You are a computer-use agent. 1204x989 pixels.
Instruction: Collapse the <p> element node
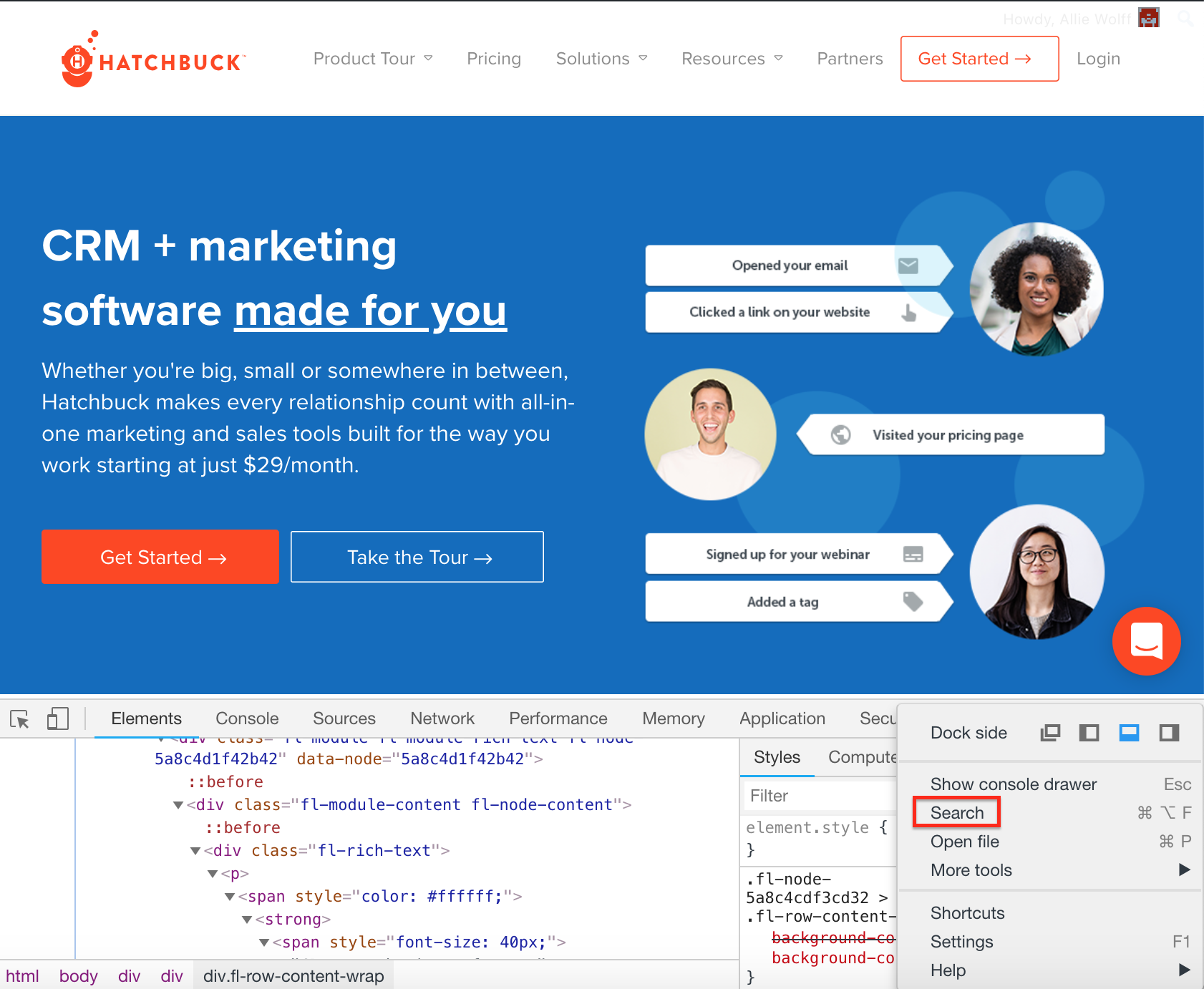click(x=212, y=874)
